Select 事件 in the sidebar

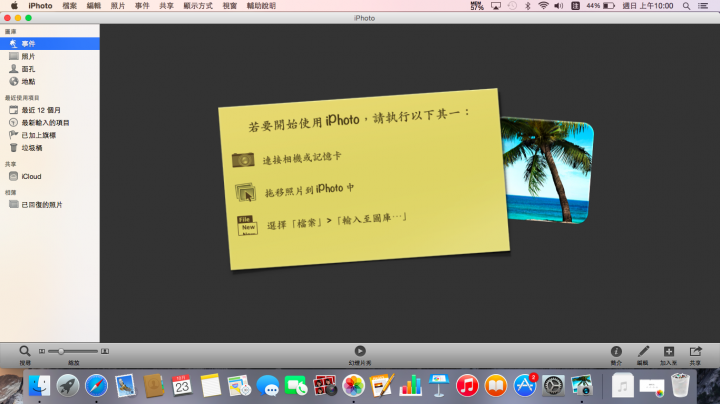(50, 44)
